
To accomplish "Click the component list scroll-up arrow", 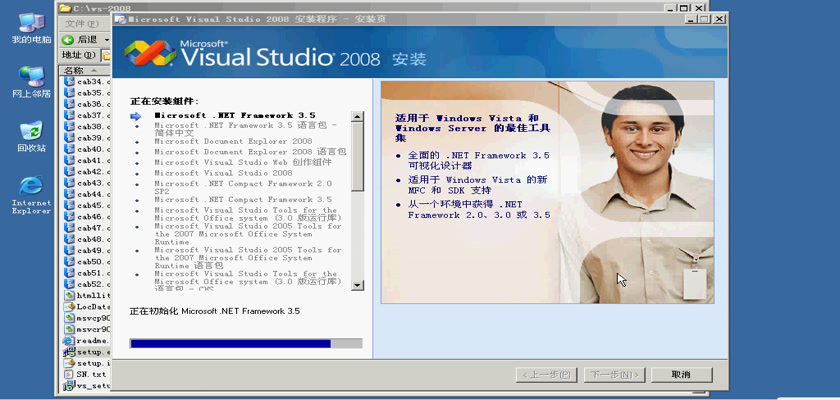I will (x=357, y=116).
